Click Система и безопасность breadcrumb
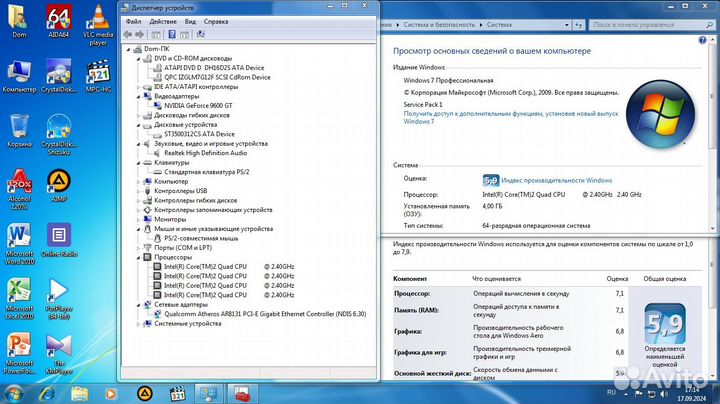720x404 pixels. tap(439, 25)
